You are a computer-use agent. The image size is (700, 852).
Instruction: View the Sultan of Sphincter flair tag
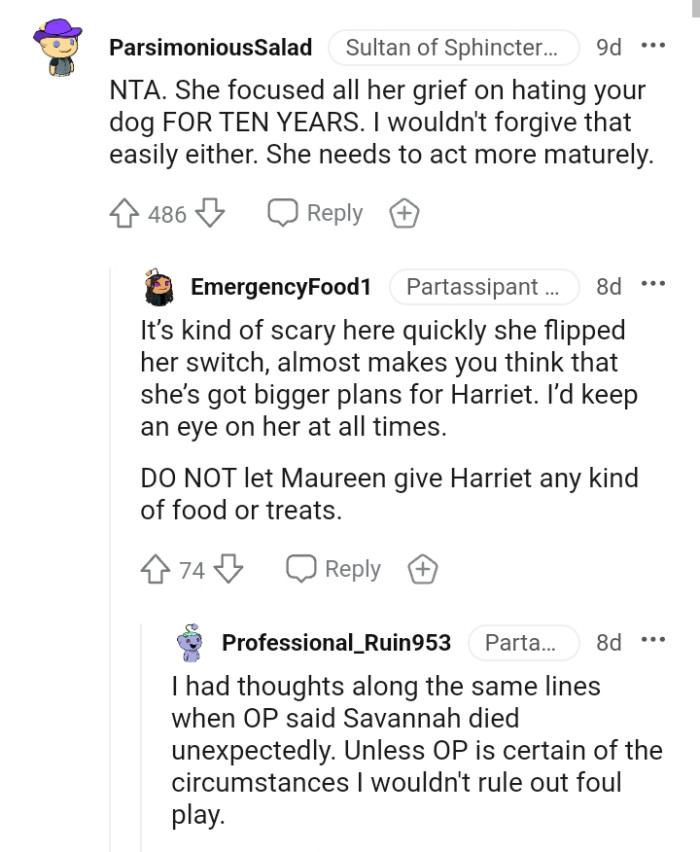point(455,46)
